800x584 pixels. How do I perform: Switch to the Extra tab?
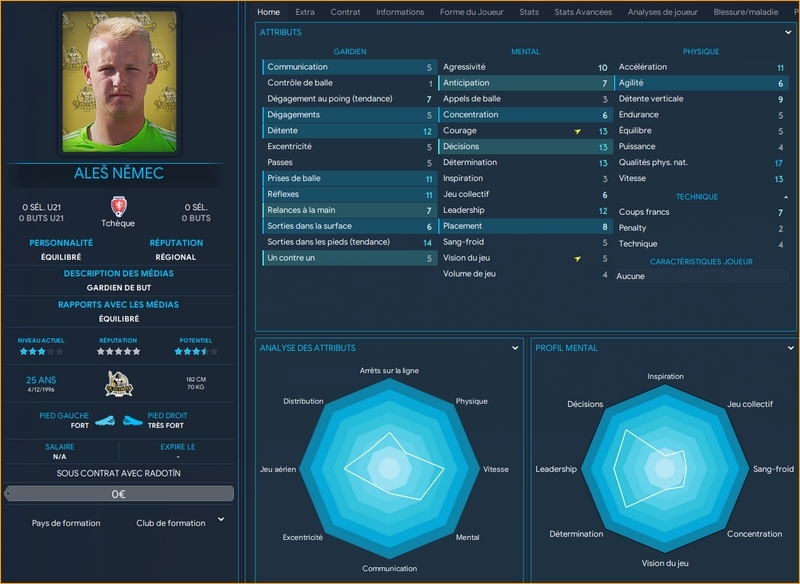(305, 12)
